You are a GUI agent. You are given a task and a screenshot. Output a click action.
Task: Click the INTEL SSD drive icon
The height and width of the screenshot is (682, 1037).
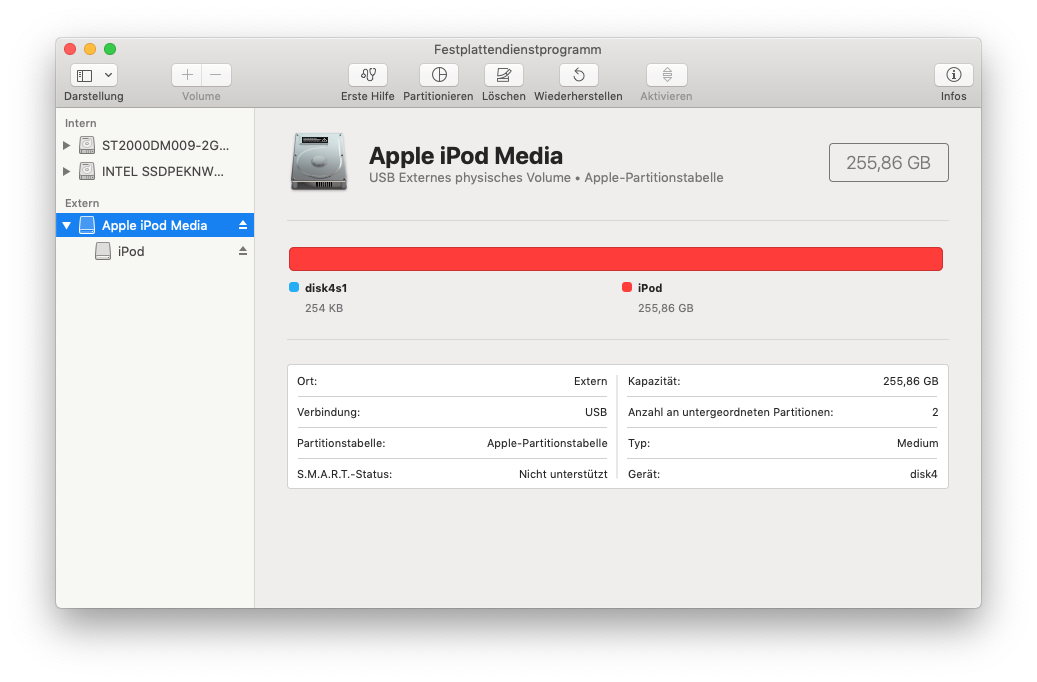point(87,171)
